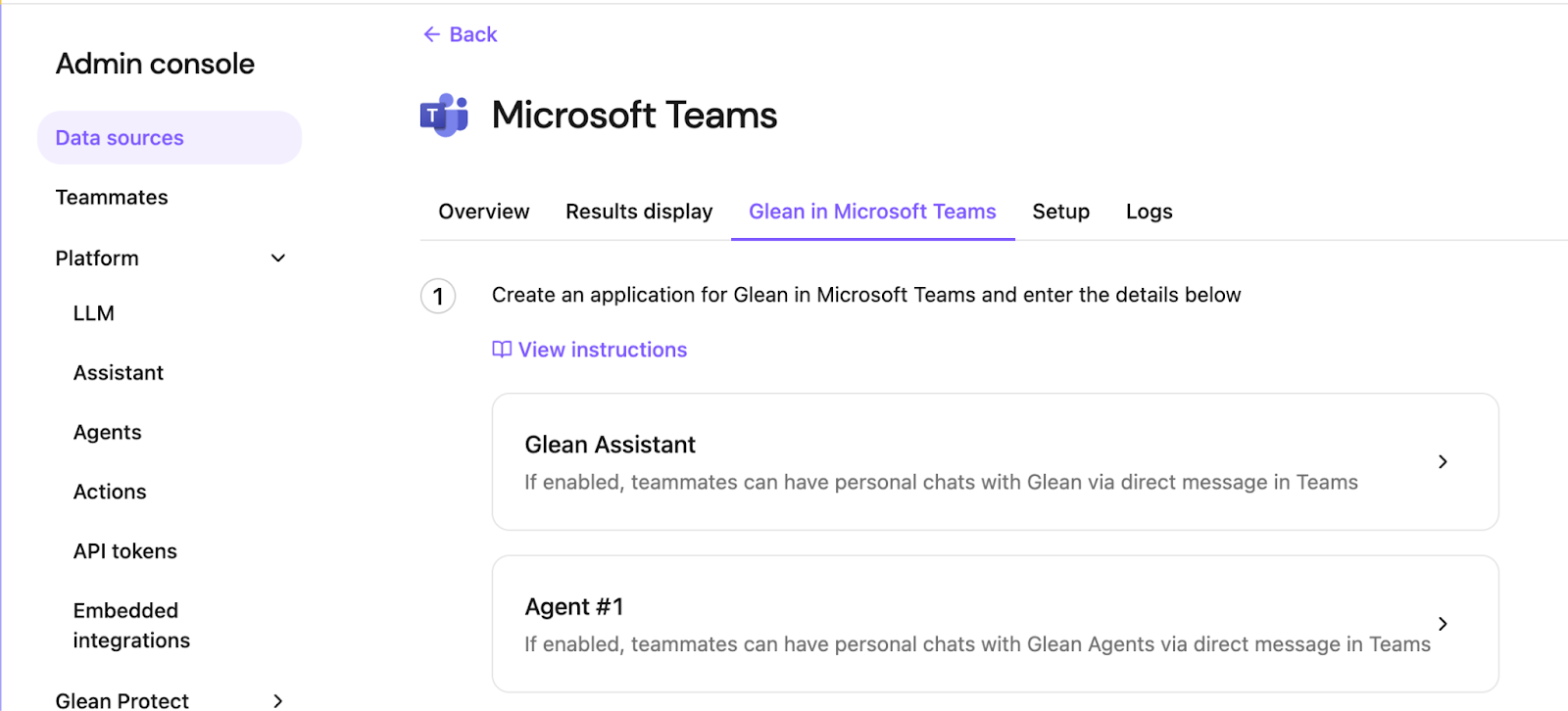Open the Agent #1 card chevron
1568x711 pixels.
tap(1443, 624)
